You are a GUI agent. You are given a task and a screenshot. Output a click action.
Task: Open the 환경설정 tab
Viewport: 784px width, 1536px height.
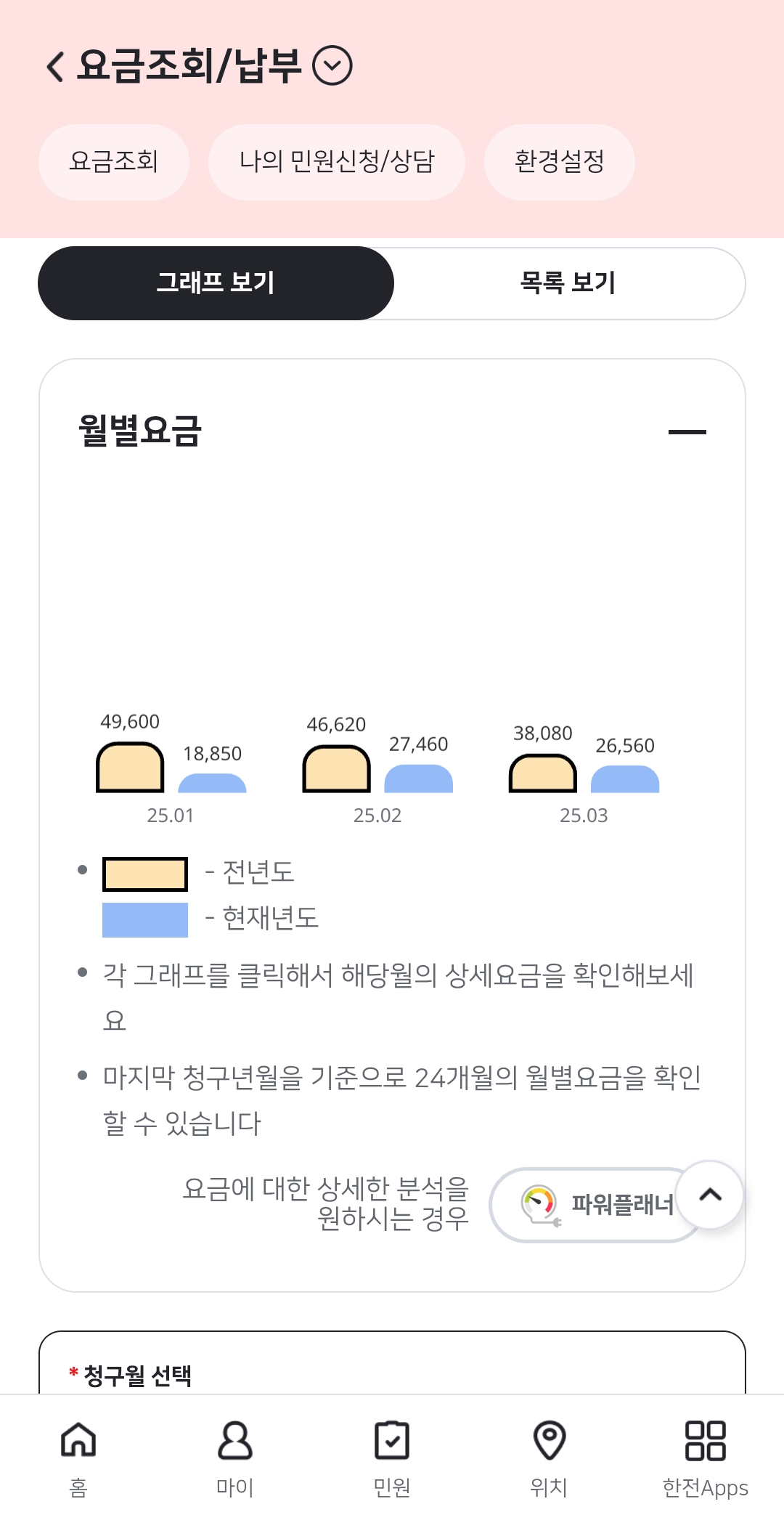point(559,162)
